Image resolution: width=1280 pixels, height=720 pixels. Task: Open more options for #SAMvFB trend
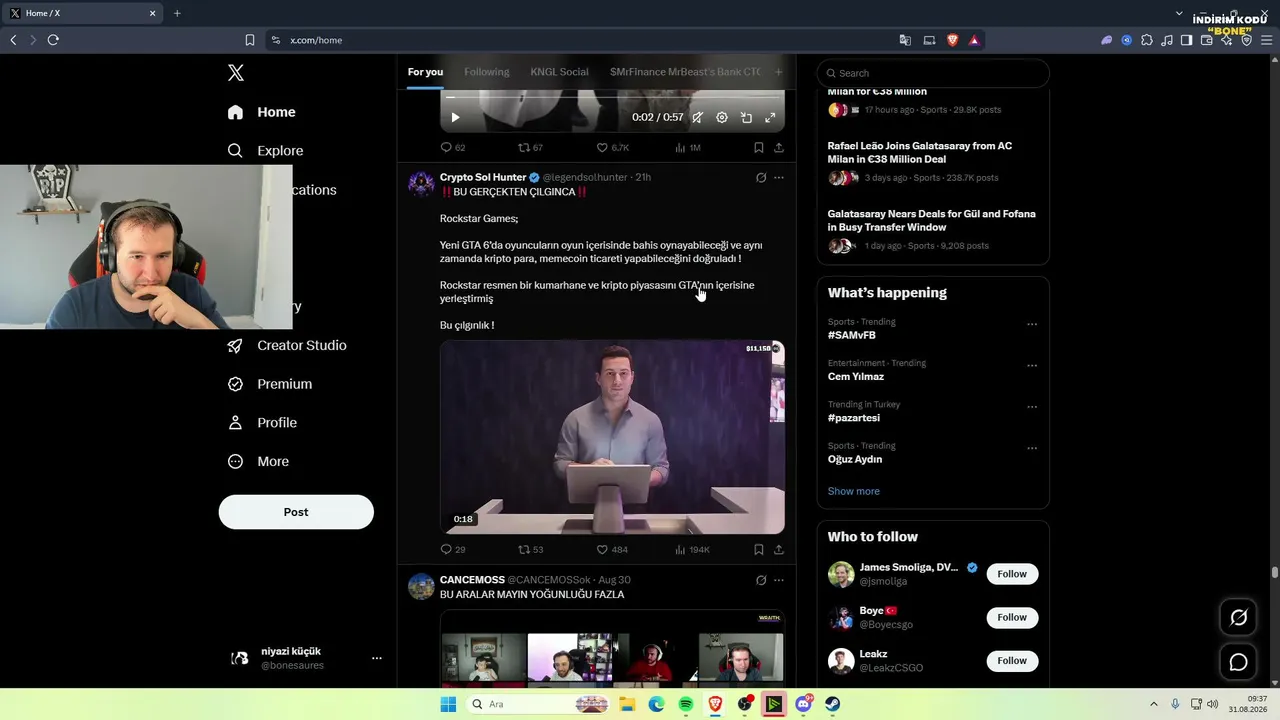pos(1032,324)
